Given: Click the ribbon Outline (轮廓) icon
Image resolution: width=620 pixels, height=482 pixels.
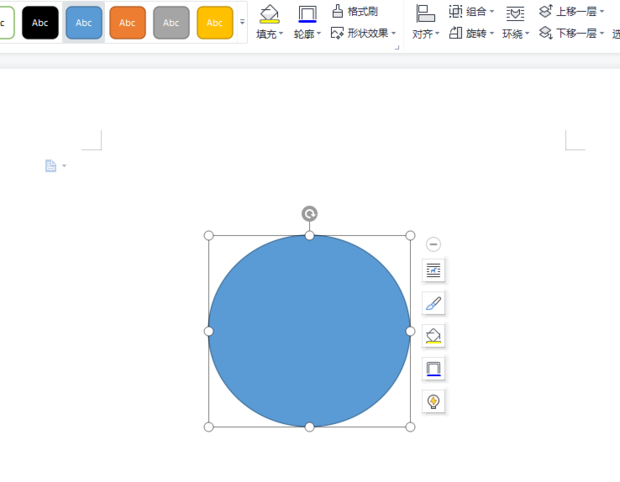Looking at the screenshot, I should click(x=307, y=14).
